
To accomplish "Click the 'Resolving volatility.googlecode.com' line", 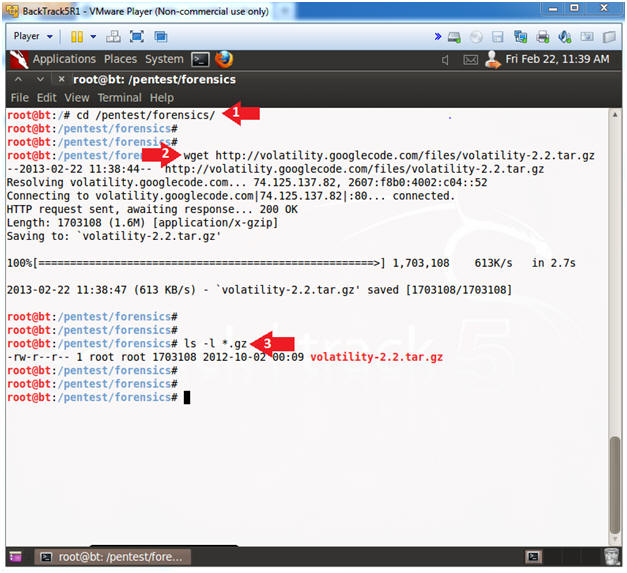I will coord(247,183).
